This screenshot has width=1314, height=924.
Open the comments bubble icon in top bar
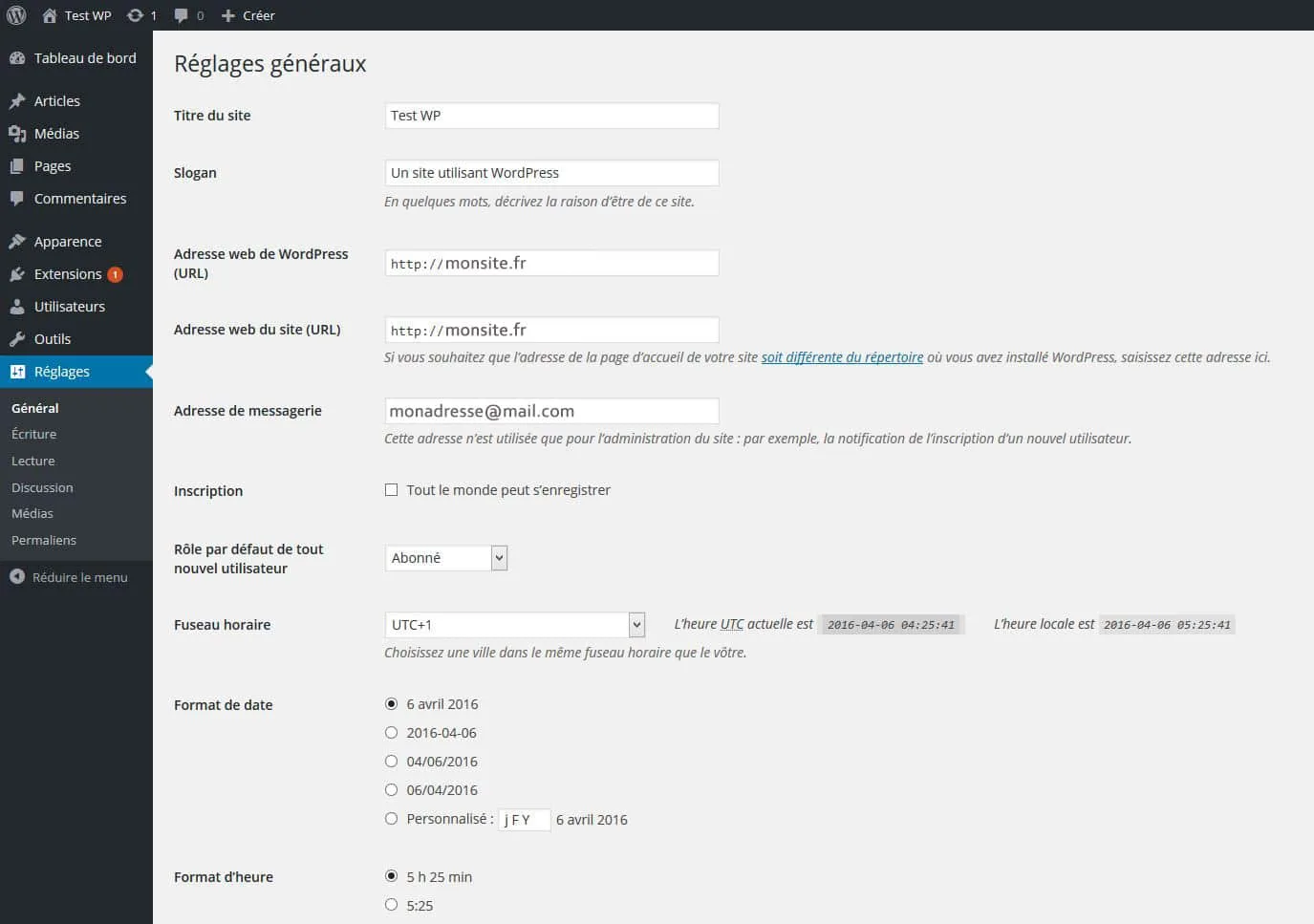(181, 15)
